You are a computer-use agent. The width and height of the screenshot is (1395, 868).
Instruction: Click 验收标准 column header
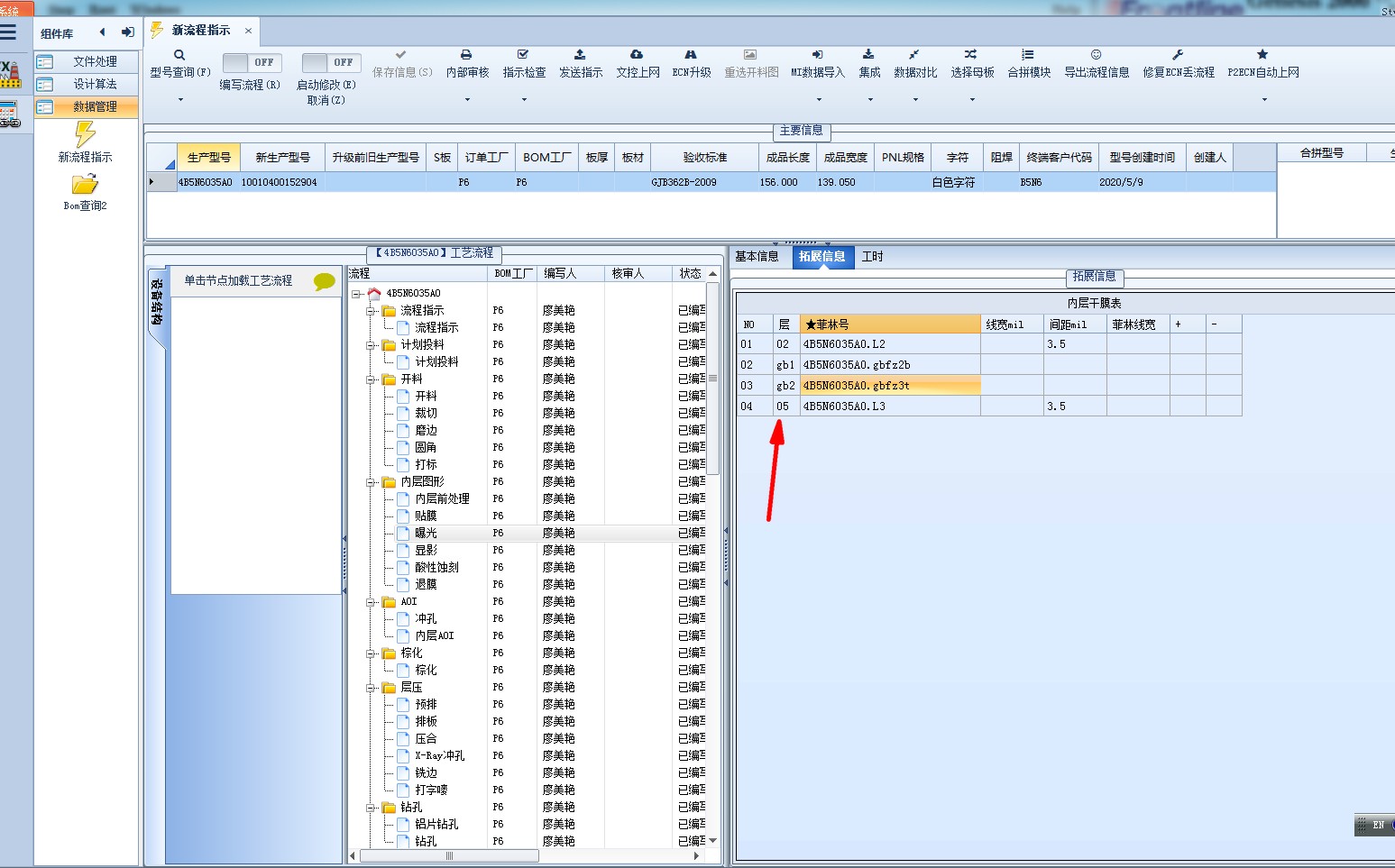pos(704,157)
